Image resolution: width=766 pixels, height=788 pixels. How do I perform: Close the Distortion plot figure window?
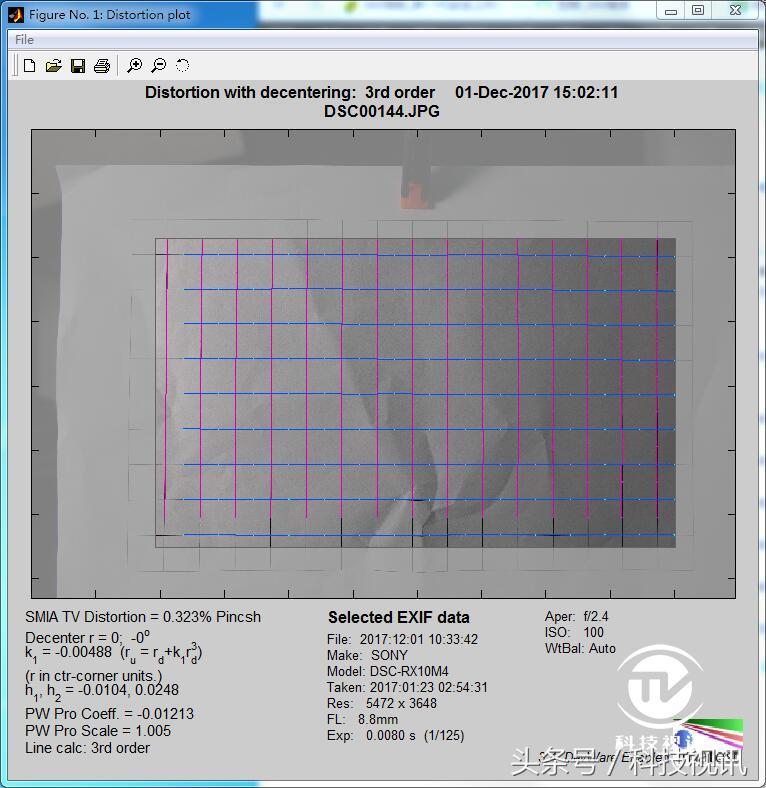point(734,11)
